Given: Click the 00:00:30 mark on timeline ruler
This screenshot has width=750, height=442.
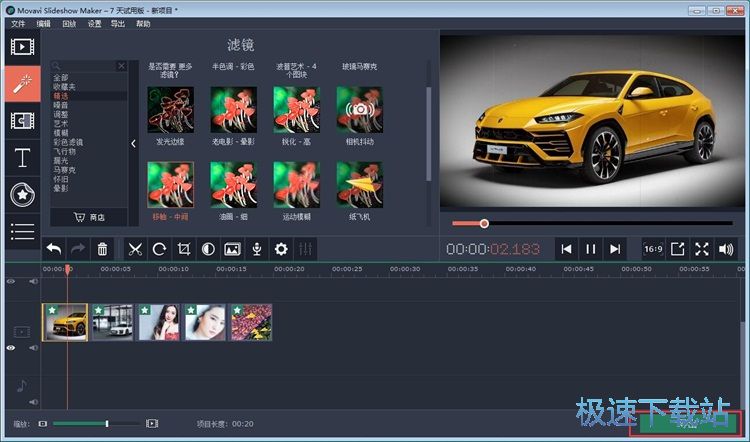Looking at the screenshot, I should pyautogui.click(x=405, y=269).
